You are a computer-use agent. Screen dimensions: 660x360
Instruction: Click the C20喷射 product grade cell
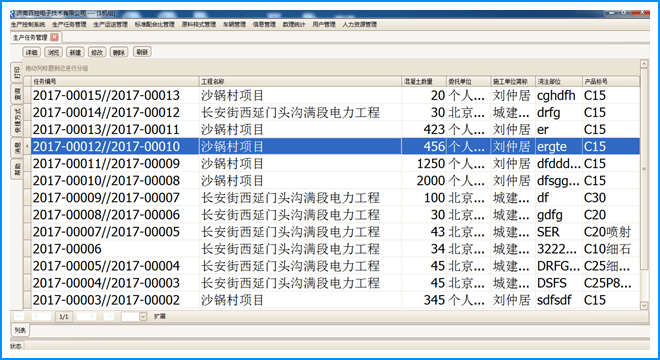611,232
